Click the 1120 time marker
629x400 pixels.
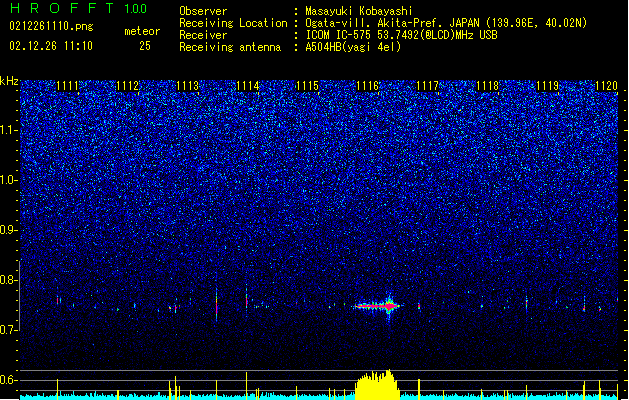[607, 86]
